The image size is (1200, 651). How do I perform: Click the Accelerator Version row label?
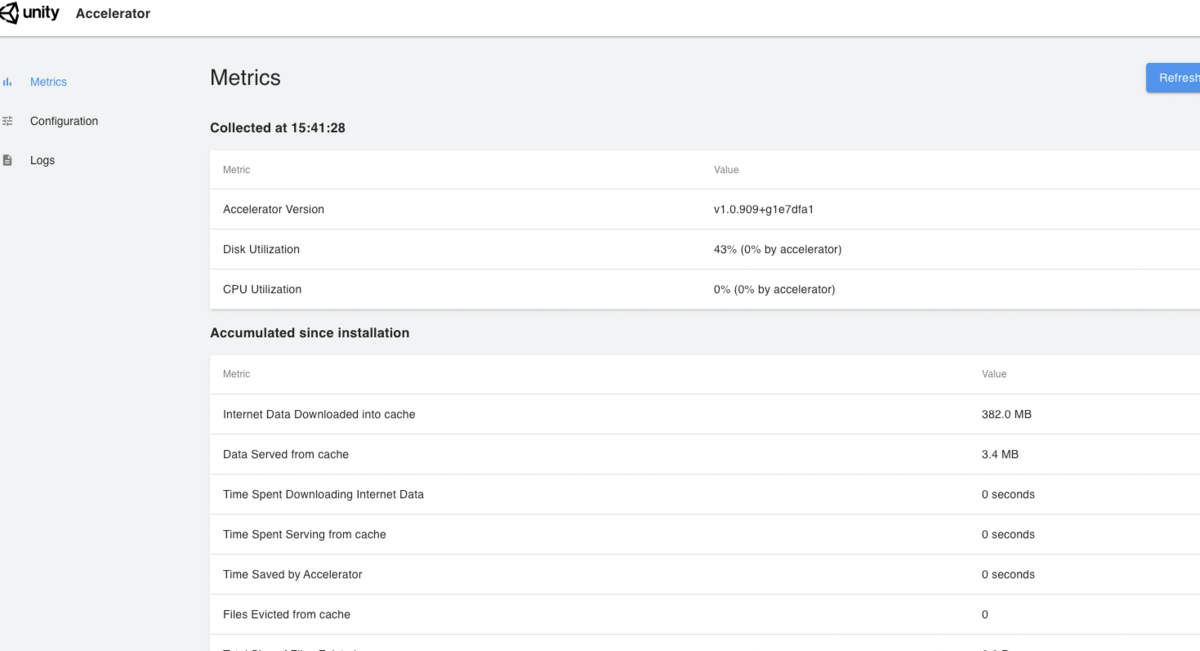pyautogui.click(x=273, y=210)
